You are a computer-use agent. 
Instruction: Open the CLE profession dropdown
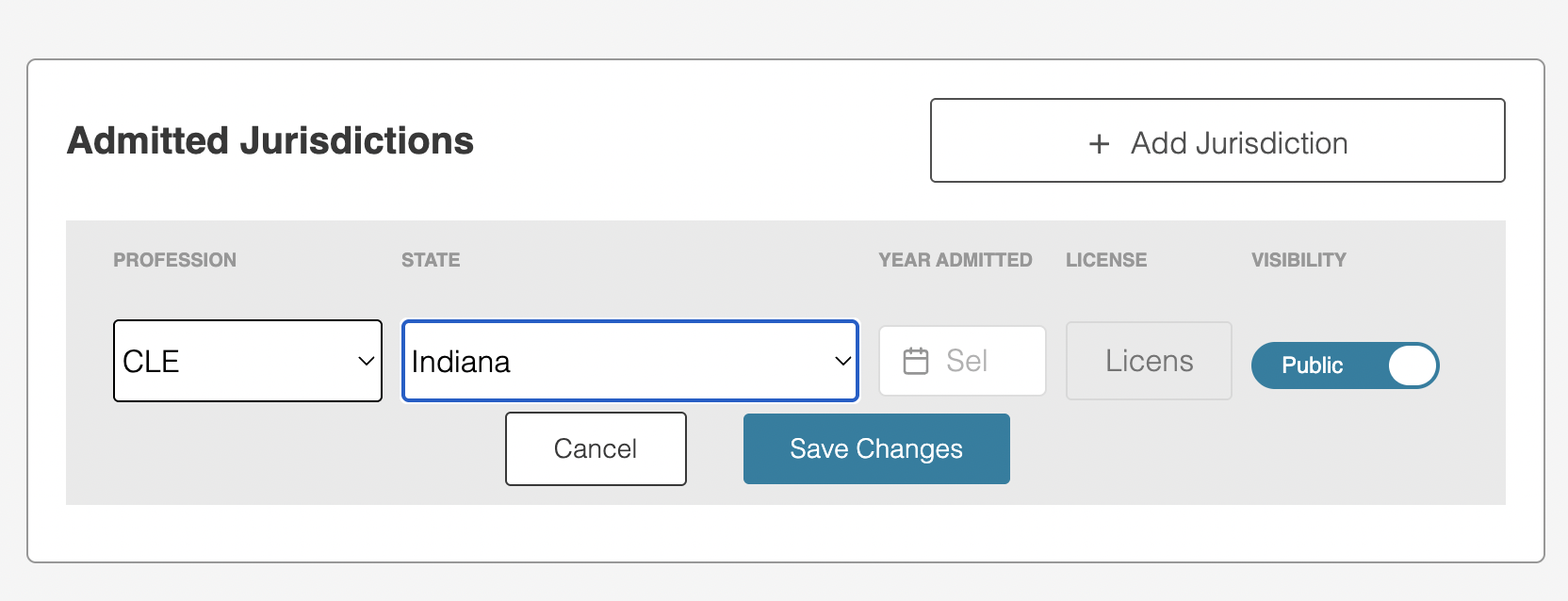pyautogui.click(x=248, y=361)
